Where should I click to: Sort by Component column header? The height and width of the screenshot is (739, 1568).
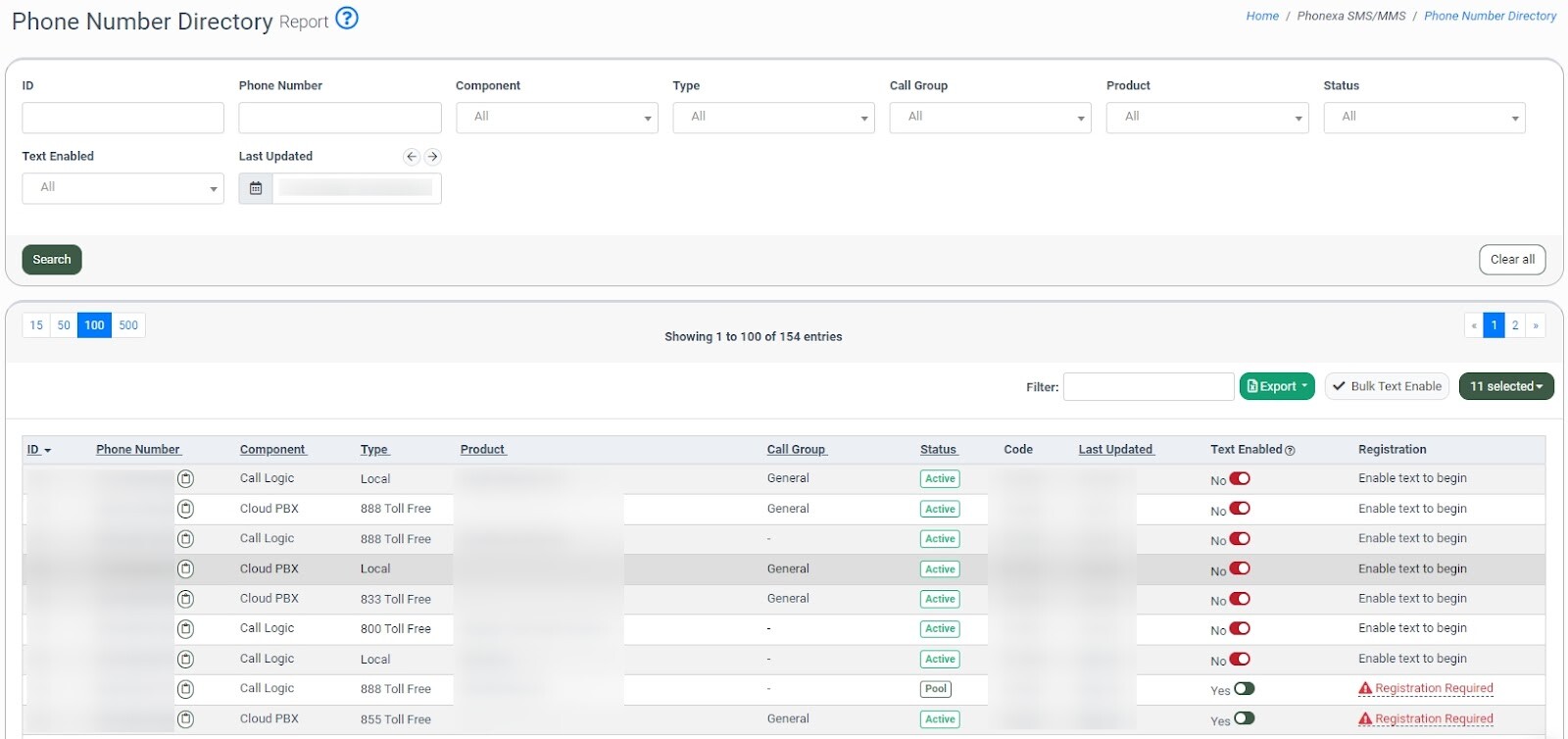tap(273, 450)
